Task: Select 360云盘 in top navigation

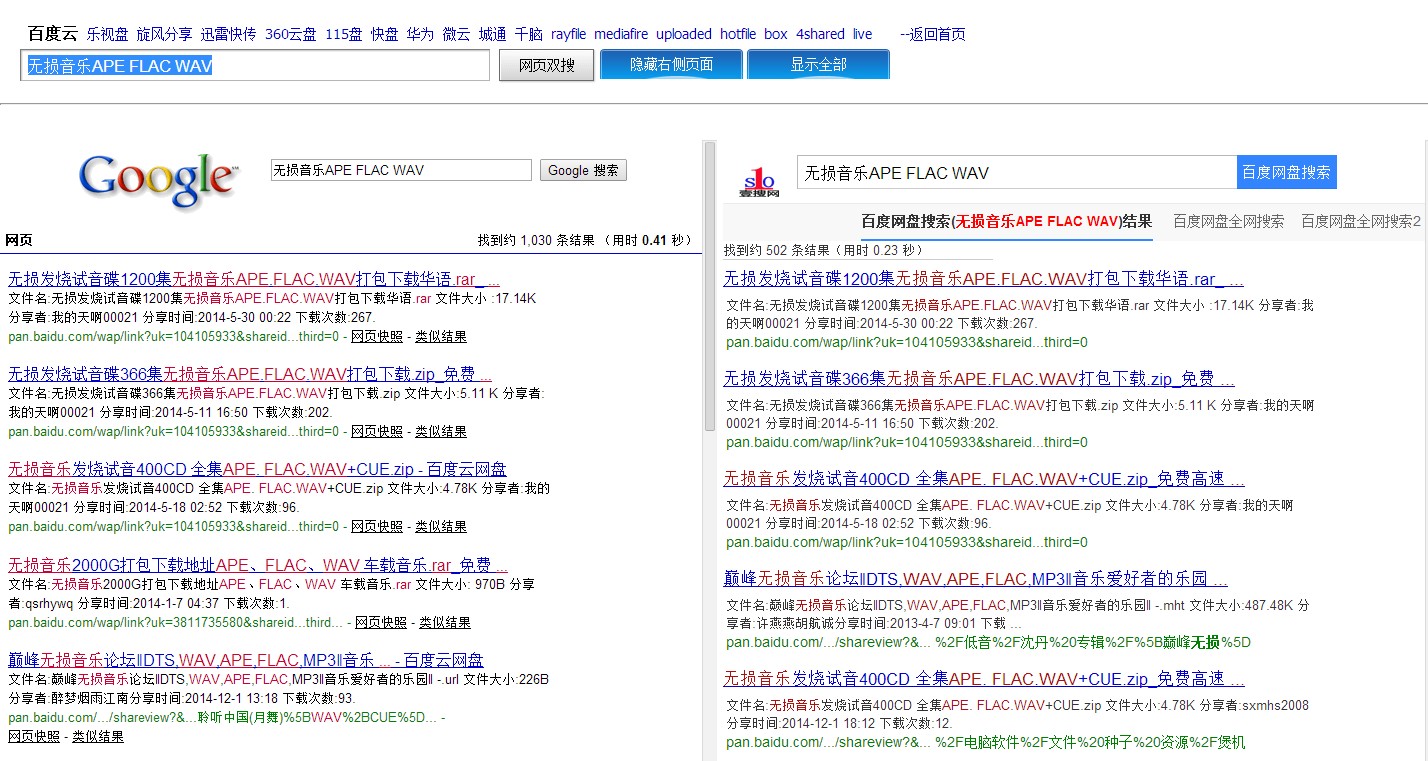Action: [x=290, y=34]
